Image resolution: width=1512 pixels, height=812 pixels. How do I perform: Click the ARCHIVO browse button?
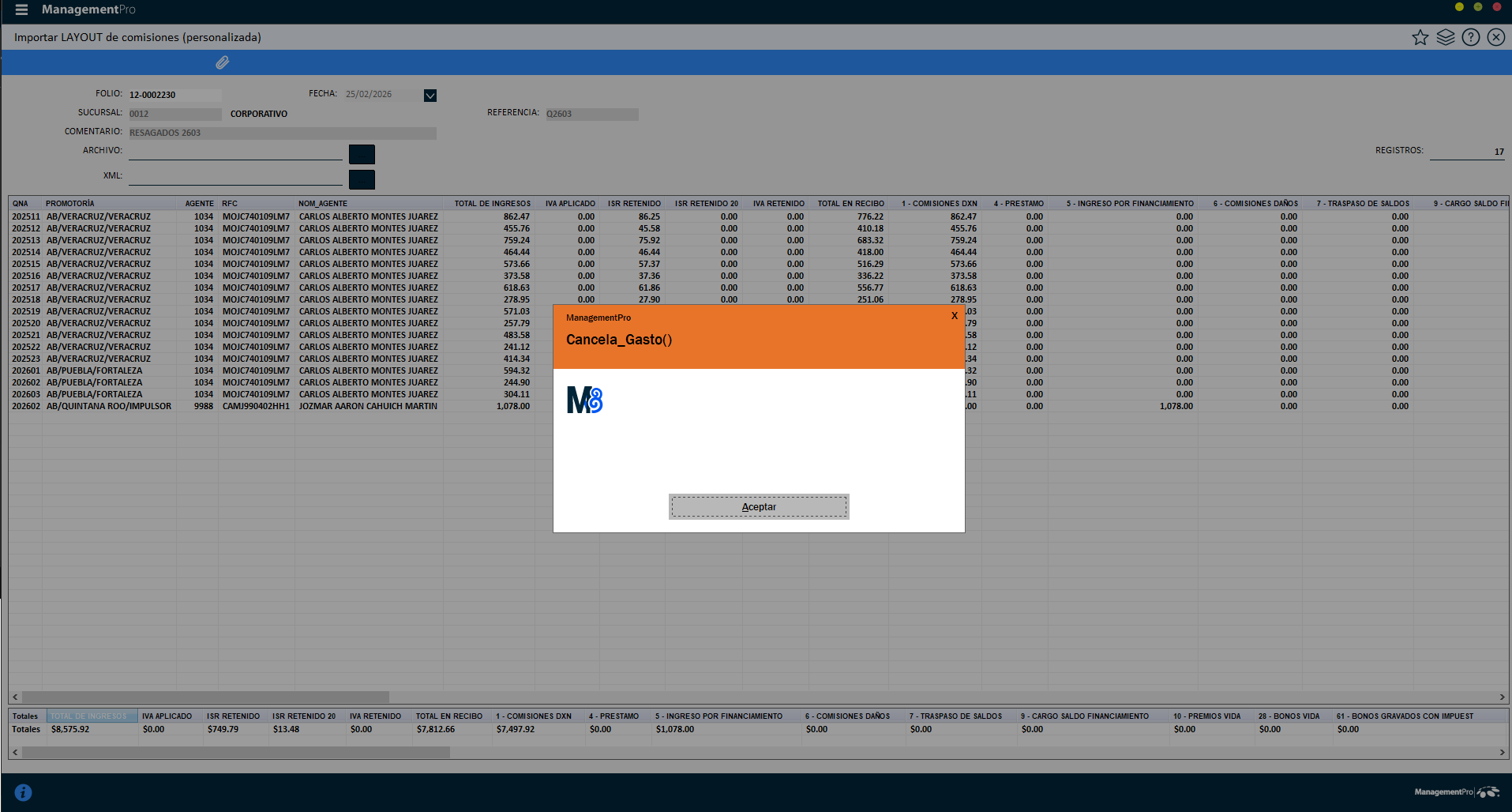pos(362,154)
